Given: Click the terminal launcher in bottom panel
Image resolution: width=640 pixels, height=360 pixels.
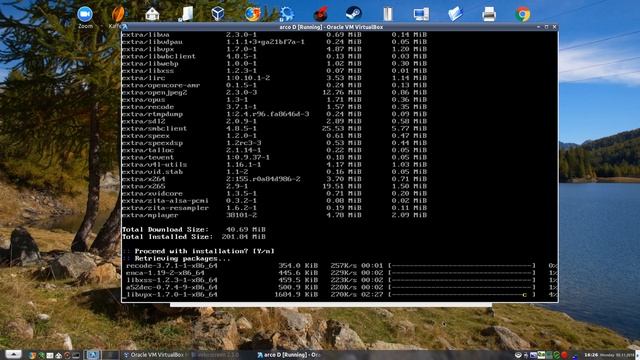Looking at the screenshot, I should pos(76,356).
